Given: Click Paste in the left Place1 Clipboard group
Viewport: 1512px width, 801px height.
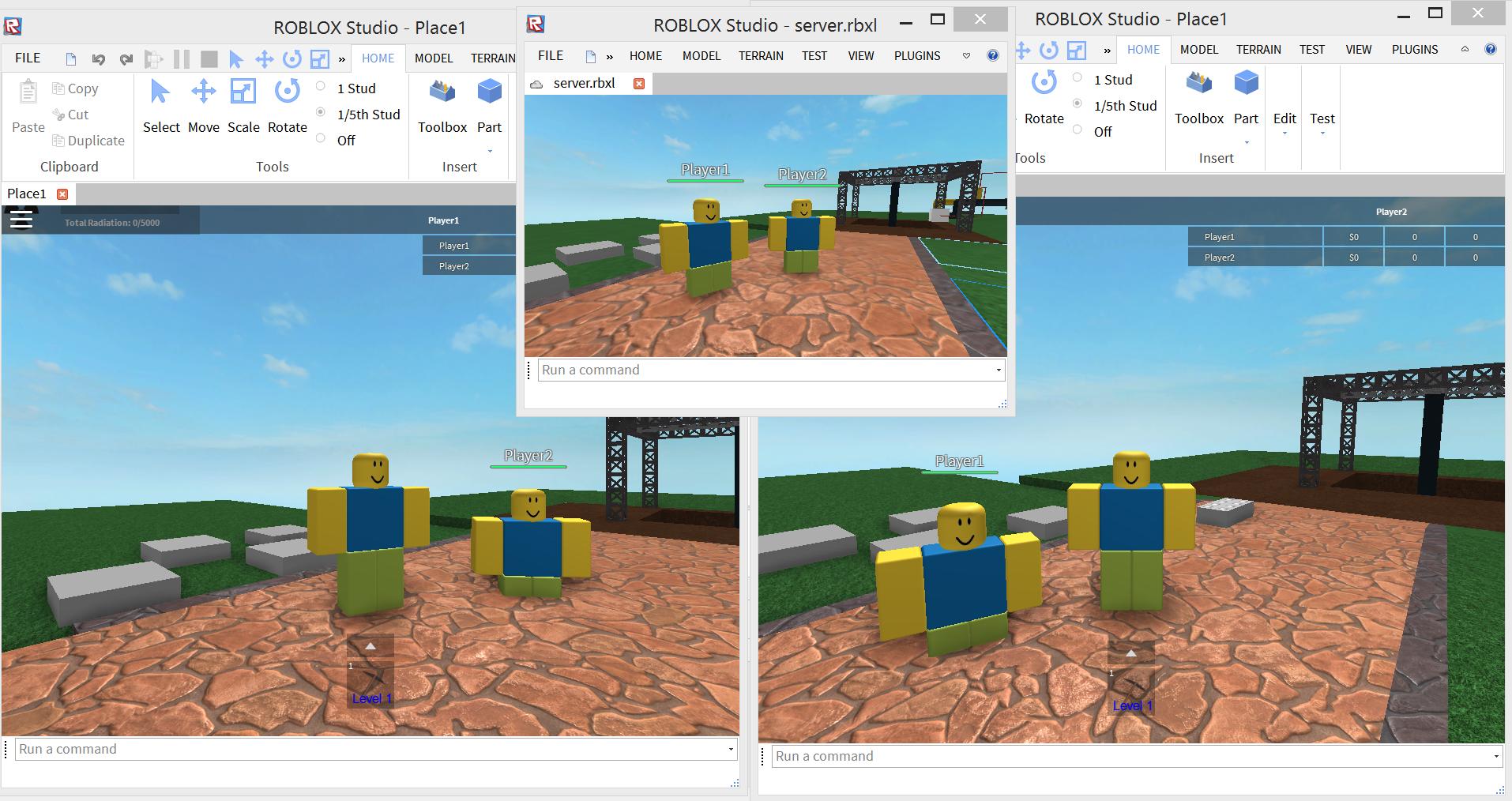Looking at the screenshot, I should point(28,107).
